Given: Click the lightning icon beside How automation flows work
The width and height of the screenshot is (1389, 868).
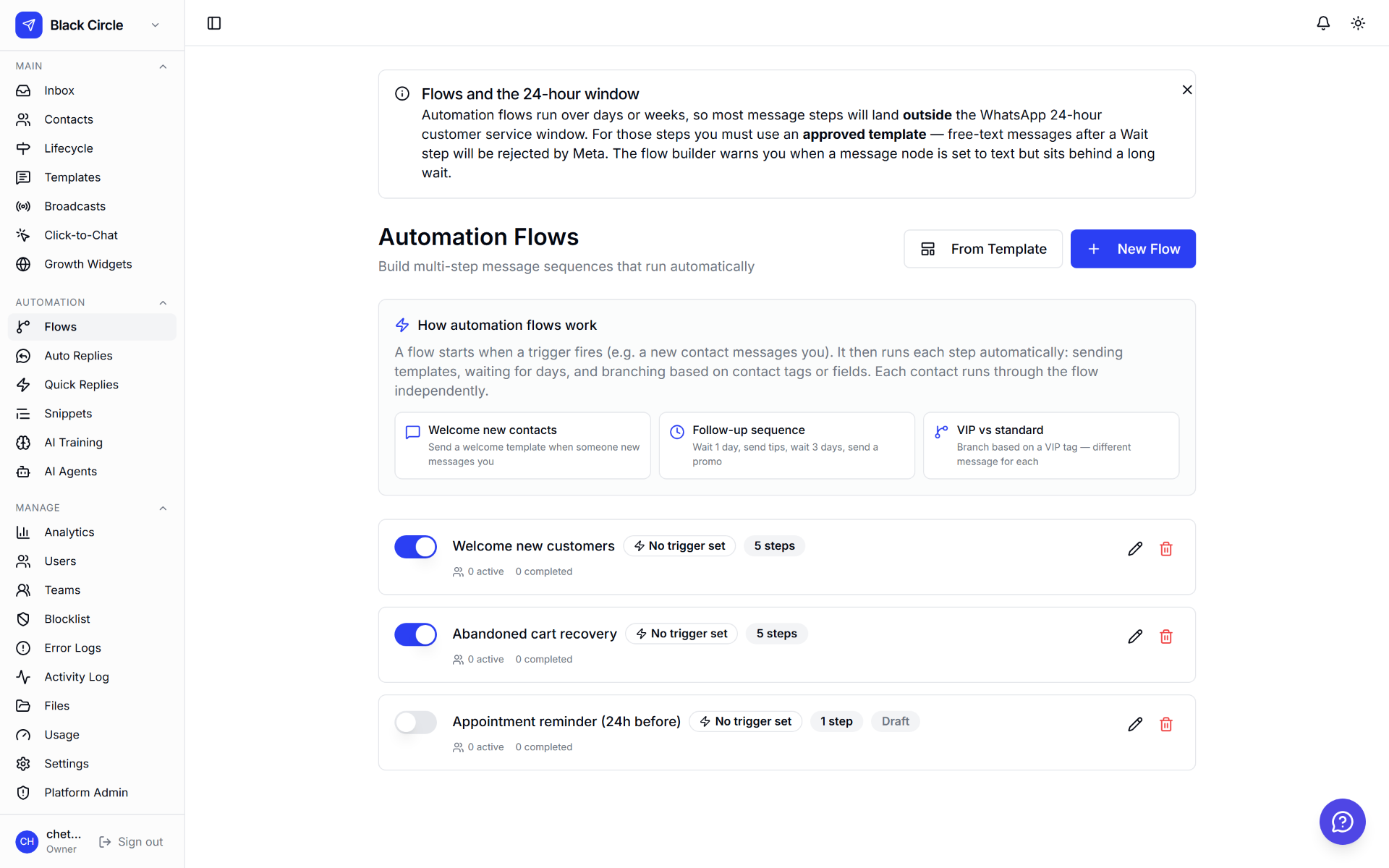Looking at the screenshot, I should coord(402,325).
